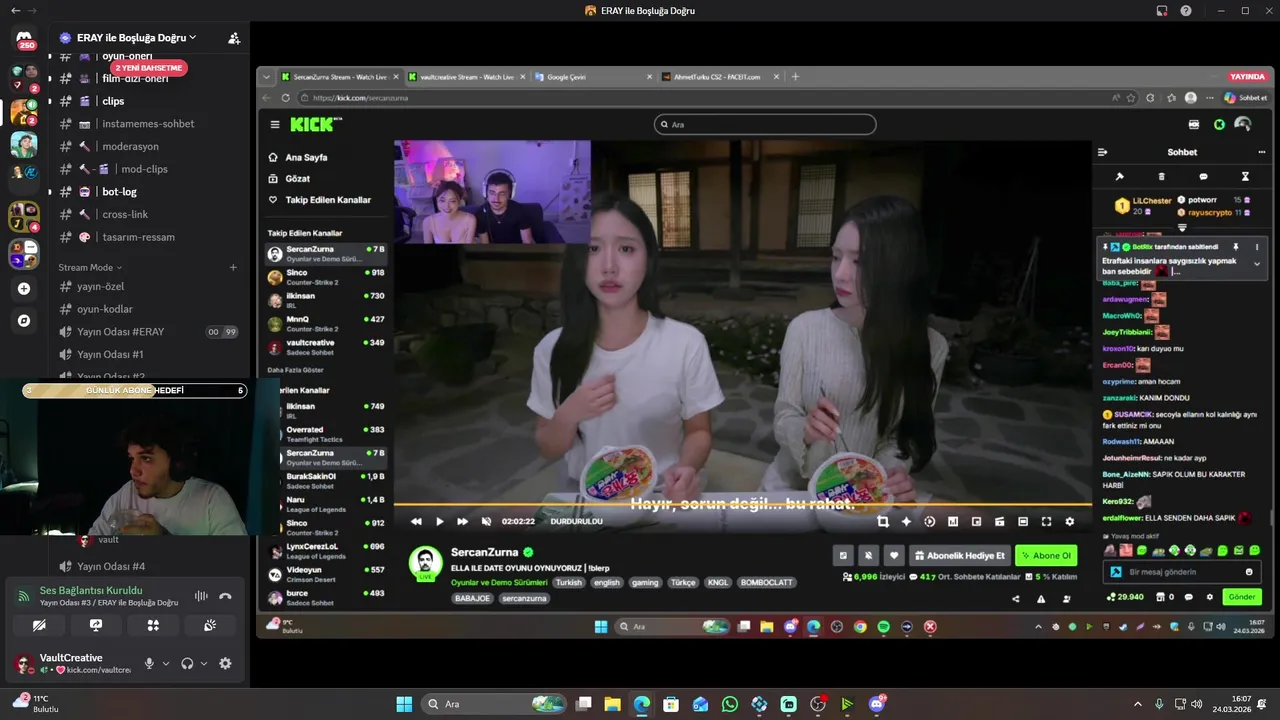Open Discover servers compass icon

click(24, 321)
